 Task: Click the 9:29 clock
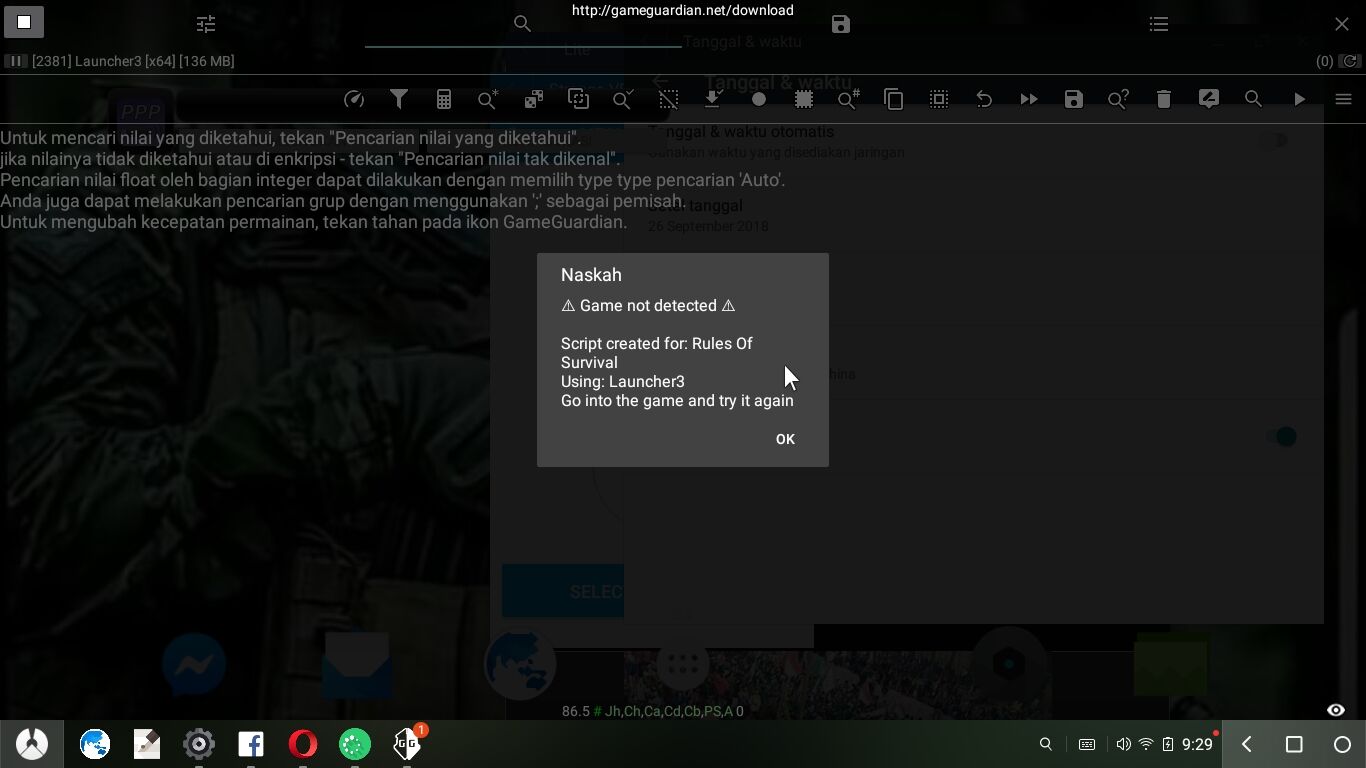coord(1197,744)
